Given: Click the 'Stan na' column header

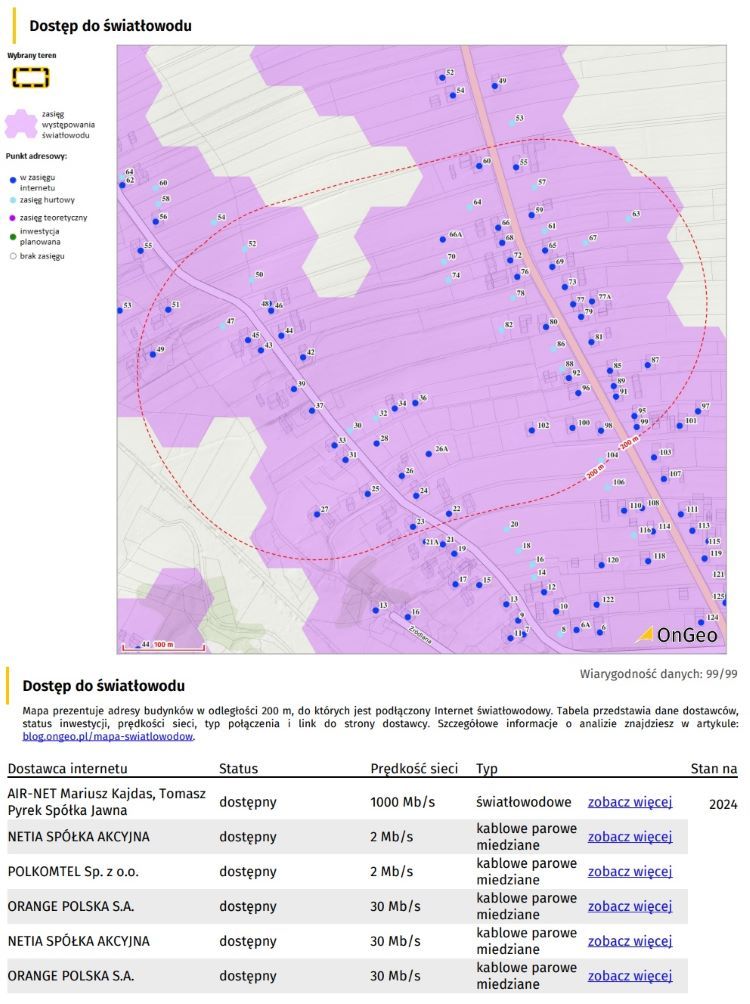Looking at the screenshot, I should click(x=713, y=769).
